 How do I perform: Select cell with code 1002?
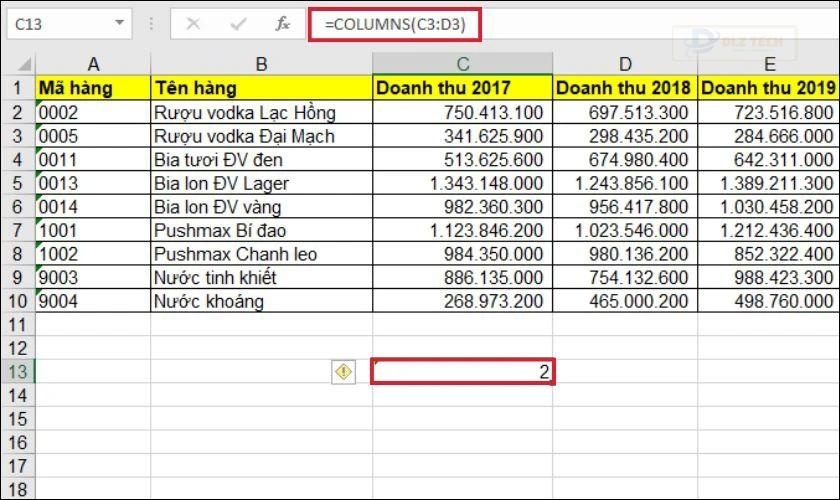93,254
